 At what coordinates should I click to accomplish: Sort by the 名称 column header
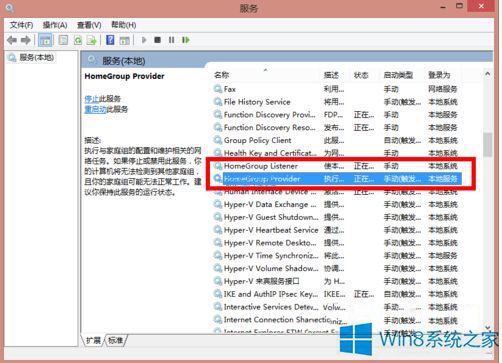point(221,75)
